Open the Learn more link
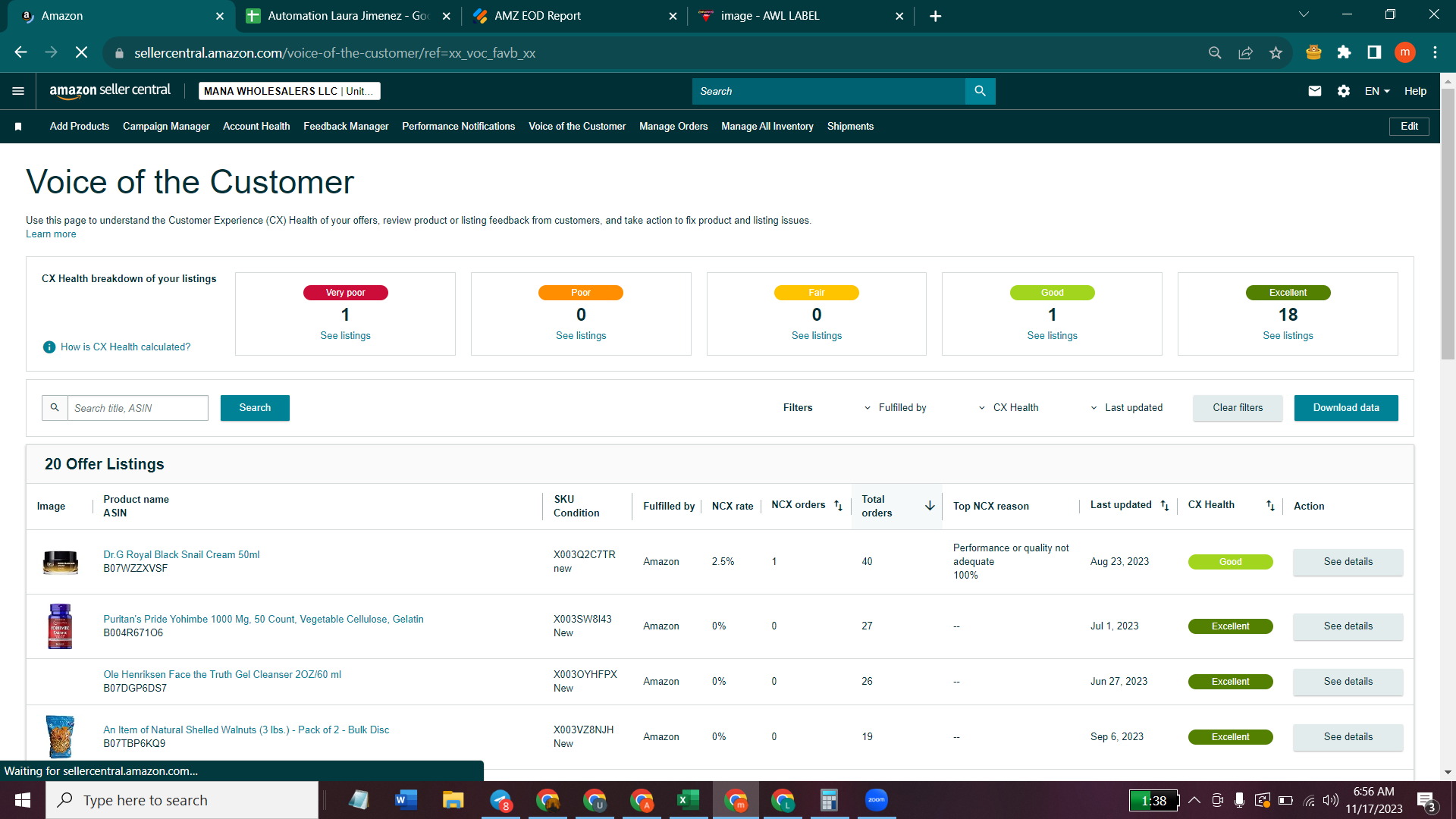Screen dimensions: 1456x819 (x=51, y=234)
